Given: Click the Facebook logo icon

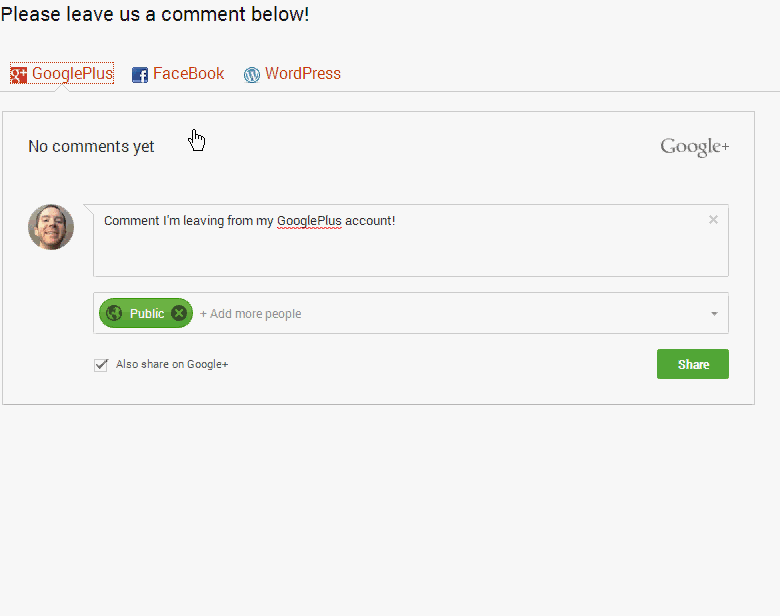Looking at the screenshot, I should pos(140,75).
